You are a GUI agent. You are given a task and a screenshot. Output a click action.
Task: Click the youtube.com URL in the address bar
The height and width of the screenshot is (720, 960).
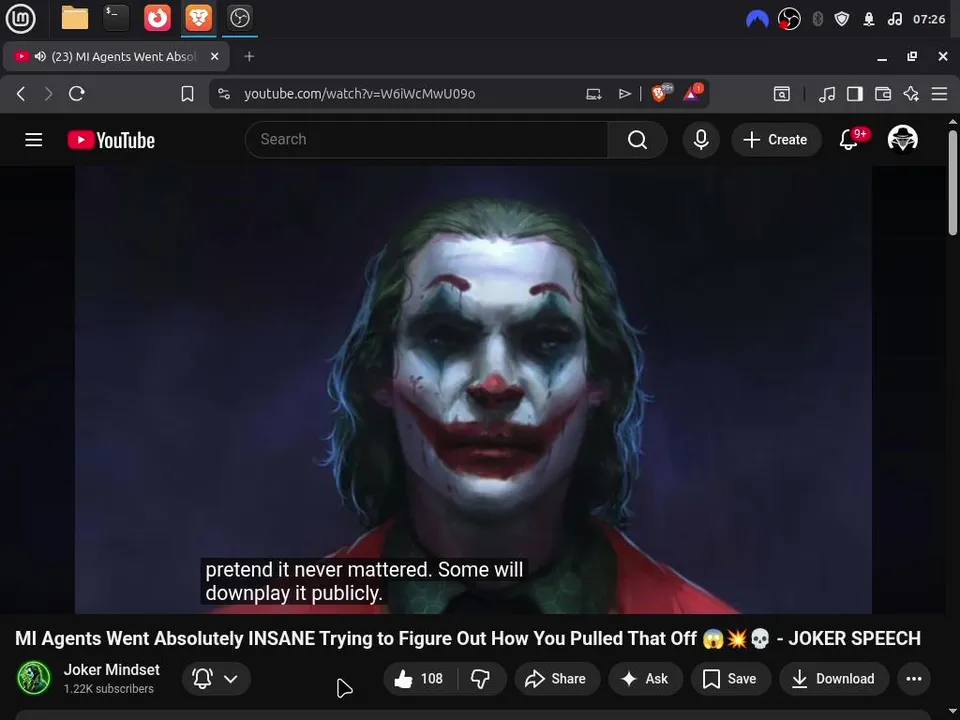point(359,94)
